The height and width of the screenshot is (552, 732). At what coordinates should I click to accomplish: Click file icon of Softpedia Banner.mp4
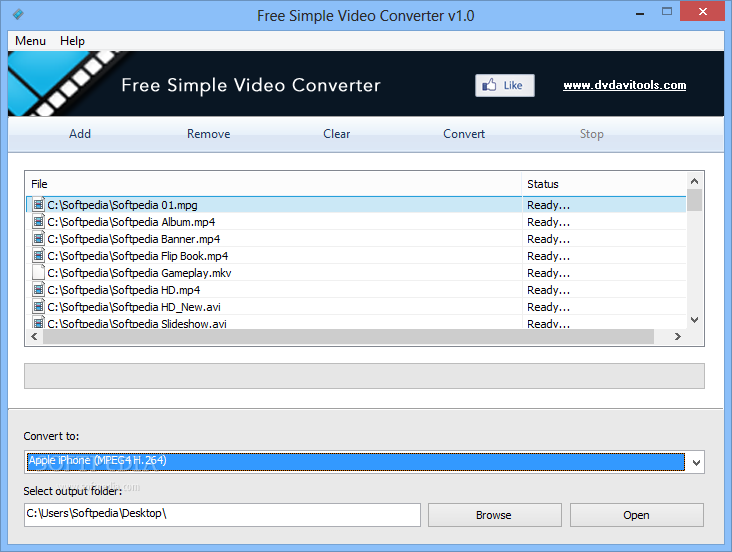[39, 239]
